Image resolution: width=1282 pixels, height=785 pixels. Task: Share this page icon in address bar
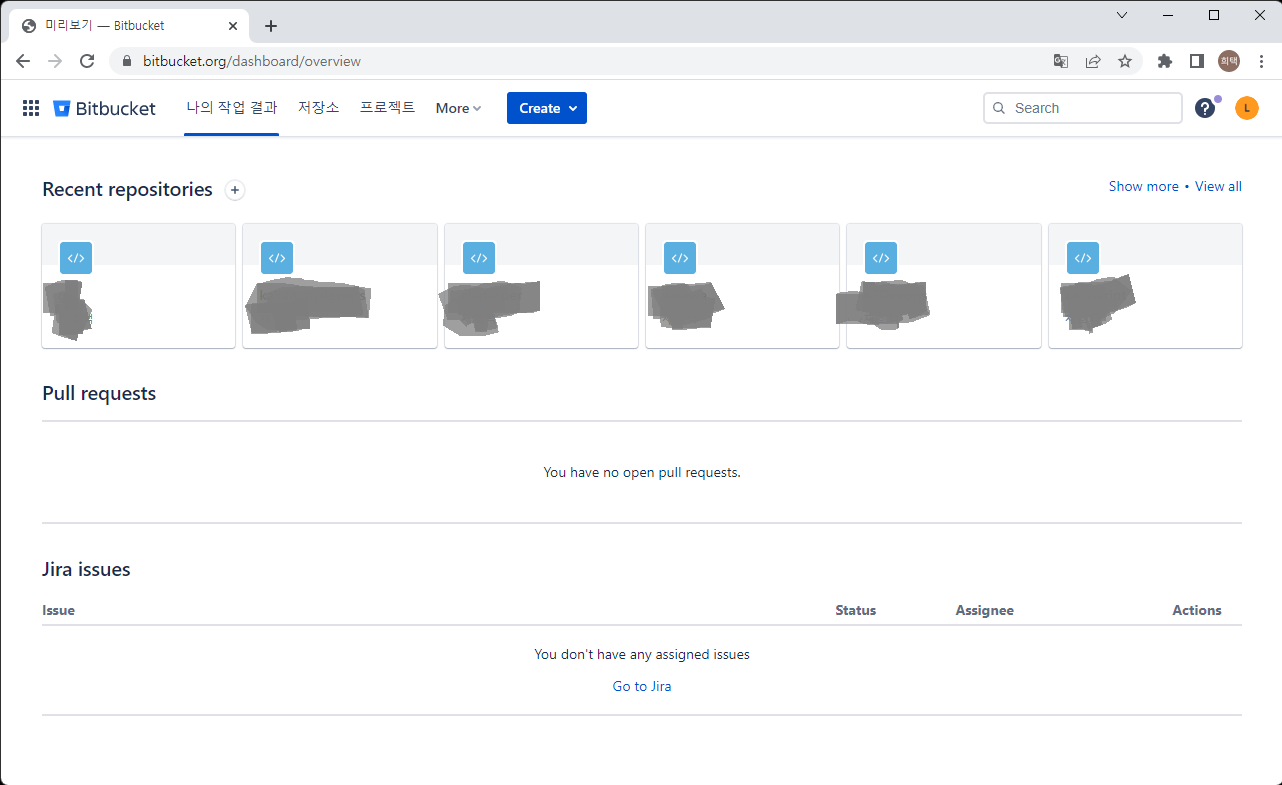pos(1093,61)
